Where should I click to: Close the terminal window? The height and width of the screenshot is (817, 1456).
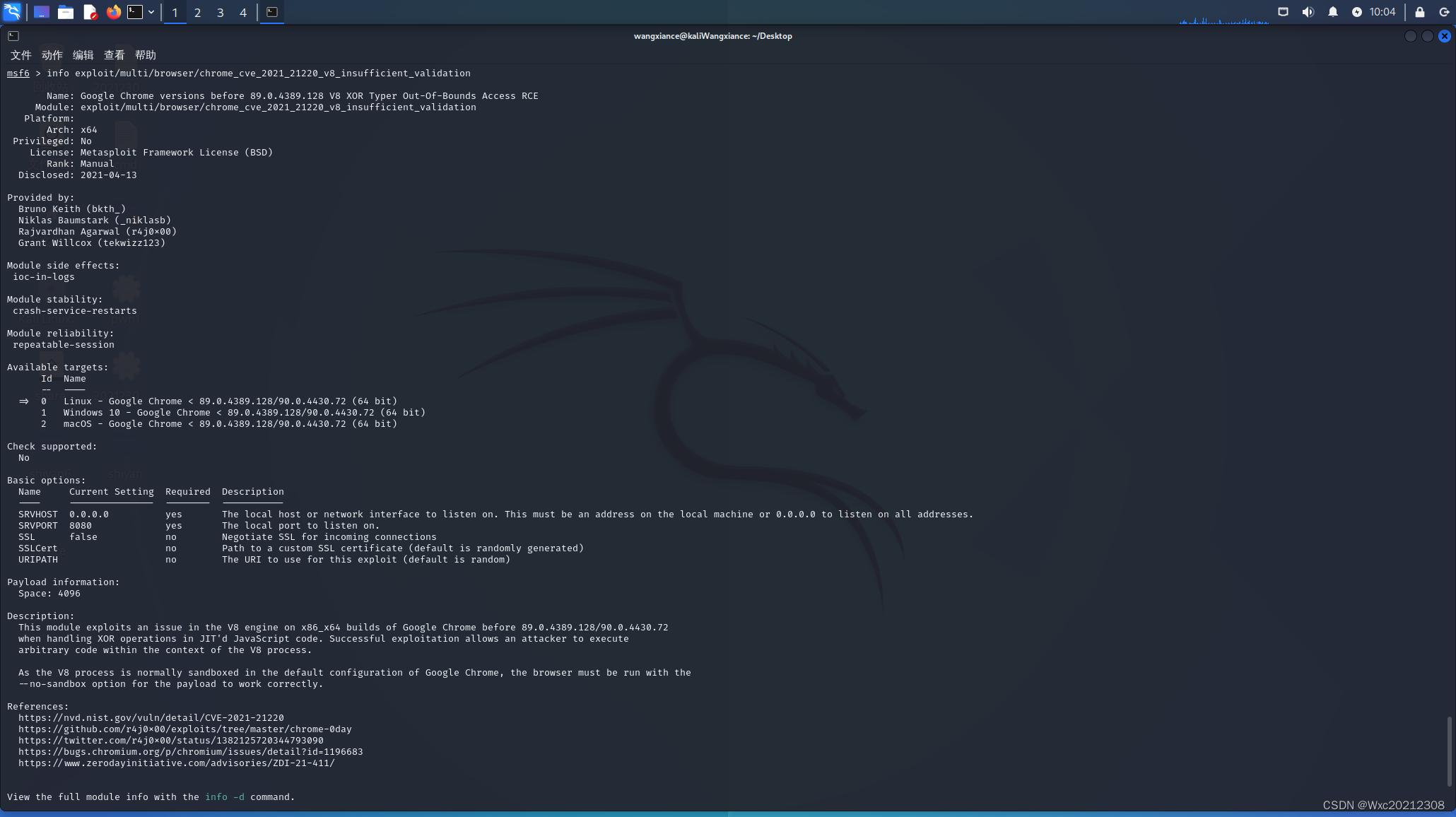click(1445, 36)
